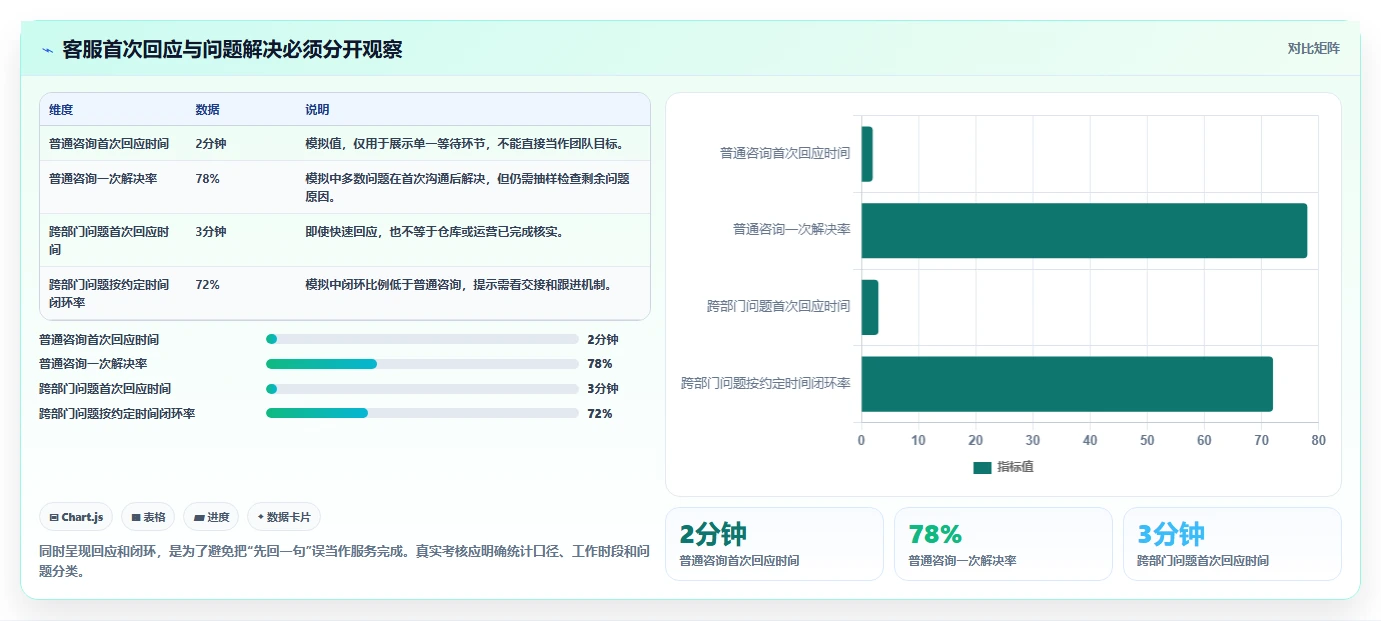The width and height of the screenshot is (1381, 621).
Task: Click the 数据卡片 chip
Action: pos(284,517)
